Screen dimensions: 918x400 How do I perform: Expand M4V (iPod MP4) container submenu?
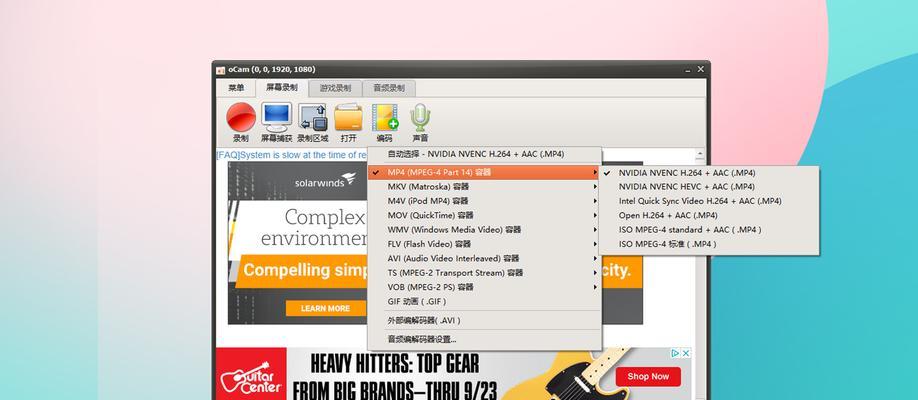[484, 201]
